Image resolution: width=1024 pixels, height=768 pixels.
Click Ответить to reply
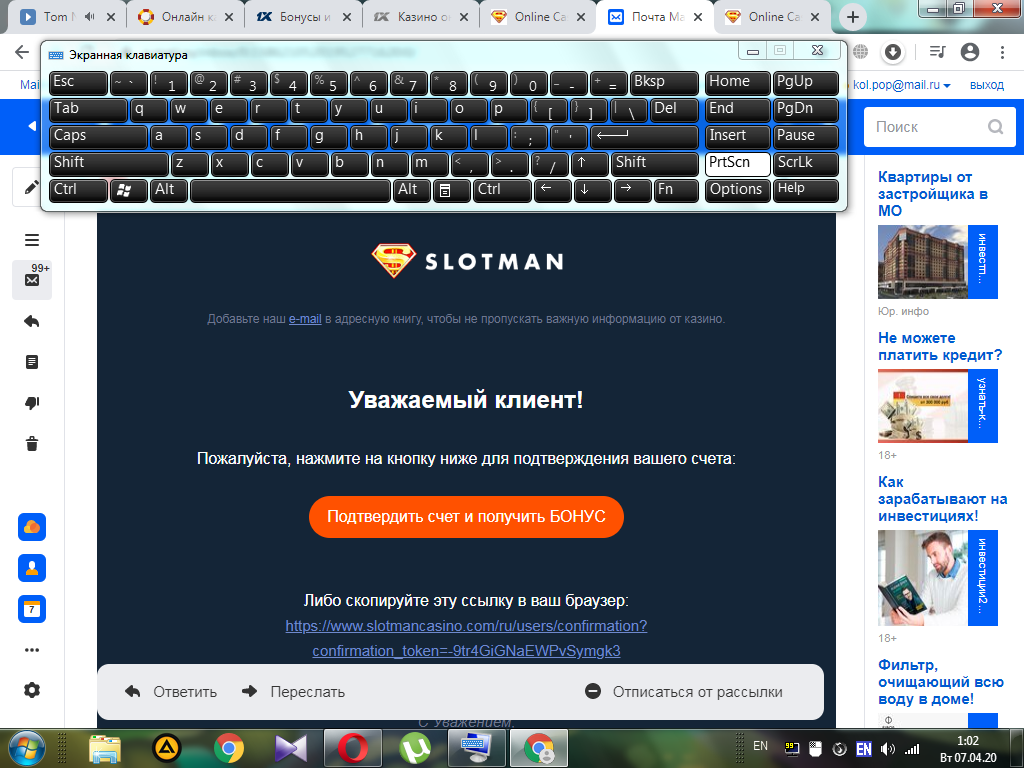(x=171, y=692)
